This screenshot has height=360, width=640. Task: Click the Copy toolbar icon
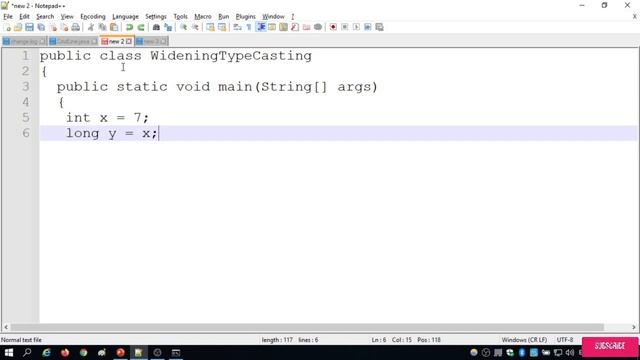click(x=102, y=27)
